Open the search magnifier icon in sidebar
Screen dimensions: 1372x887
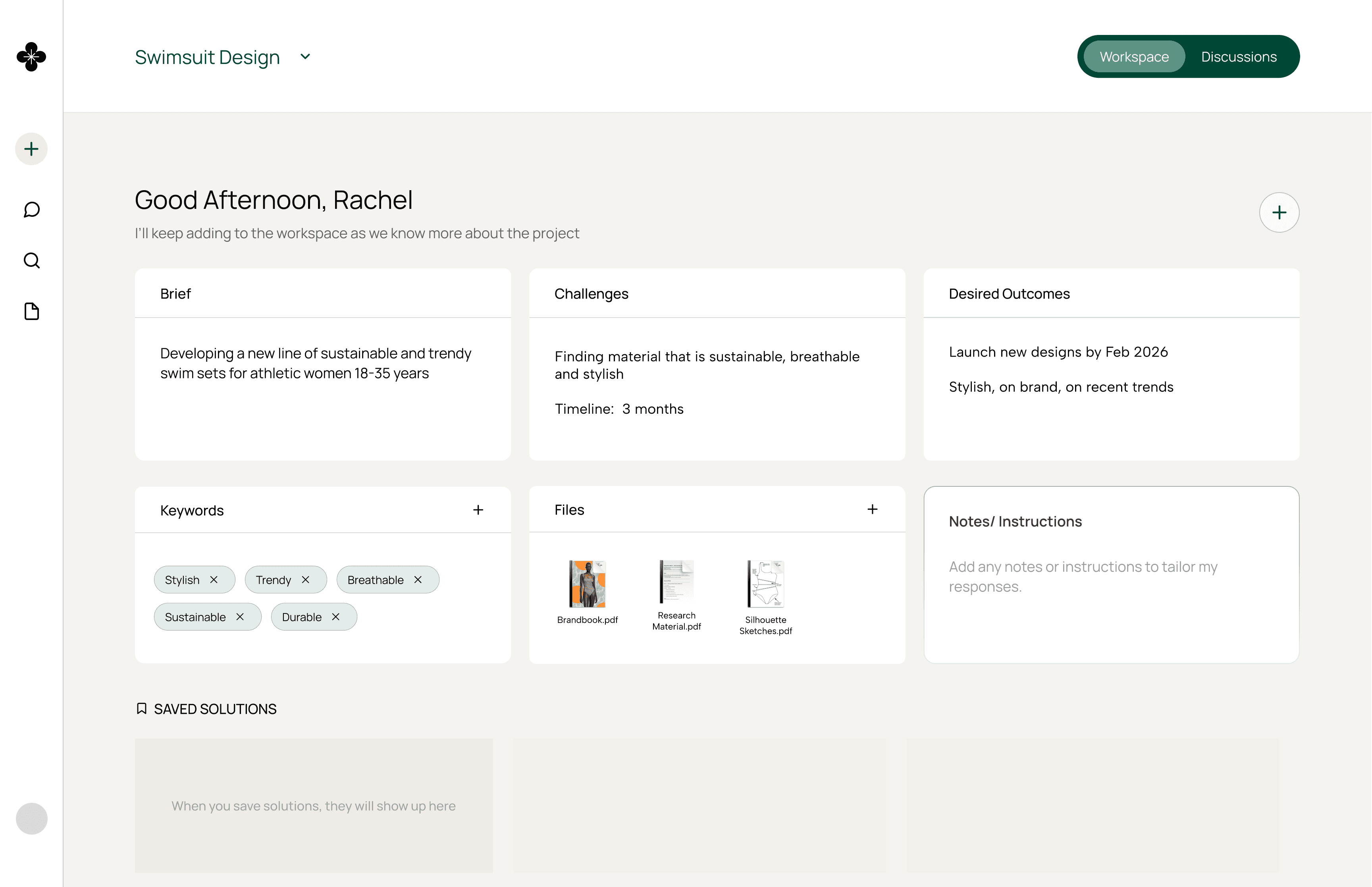tap(32, 260)
